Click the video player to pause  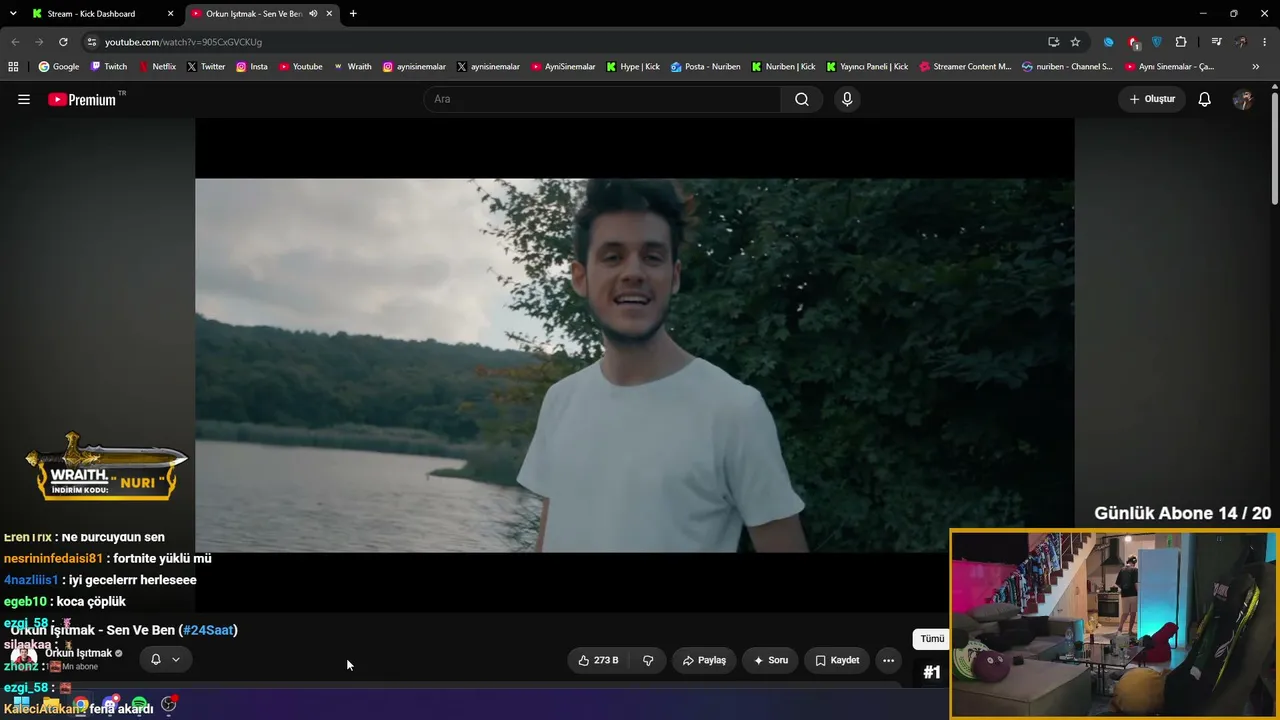(635, 365)
